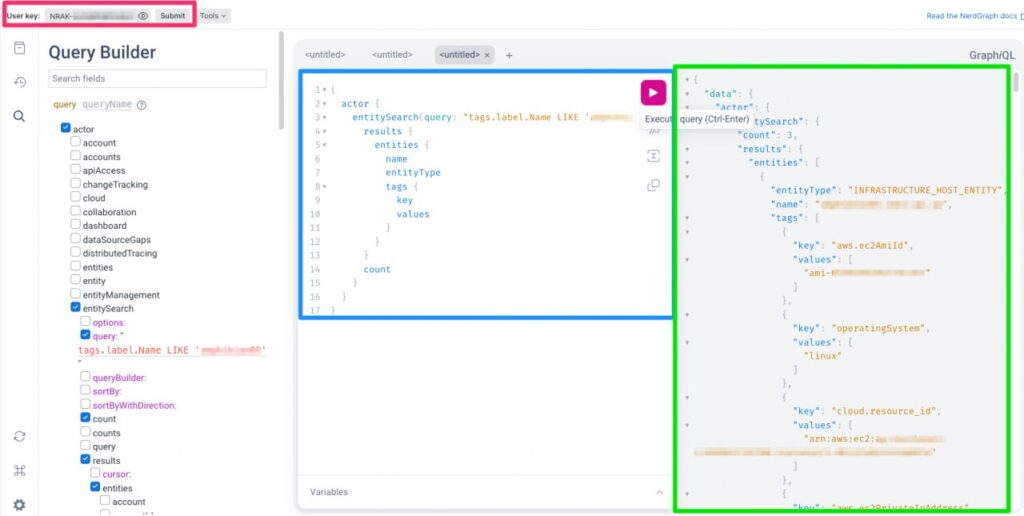Open the keyboard shortcuts icon
The height and width of the screenshot is (516, 1024).
tap(19, 471)
